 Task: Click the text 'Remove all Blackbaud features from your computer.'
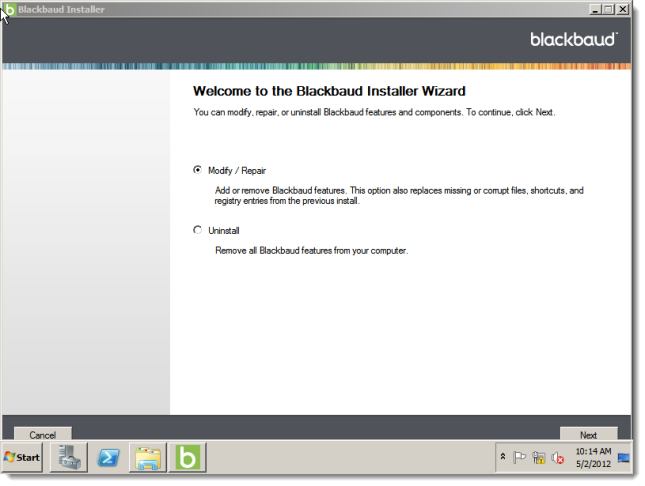point(312,251)
